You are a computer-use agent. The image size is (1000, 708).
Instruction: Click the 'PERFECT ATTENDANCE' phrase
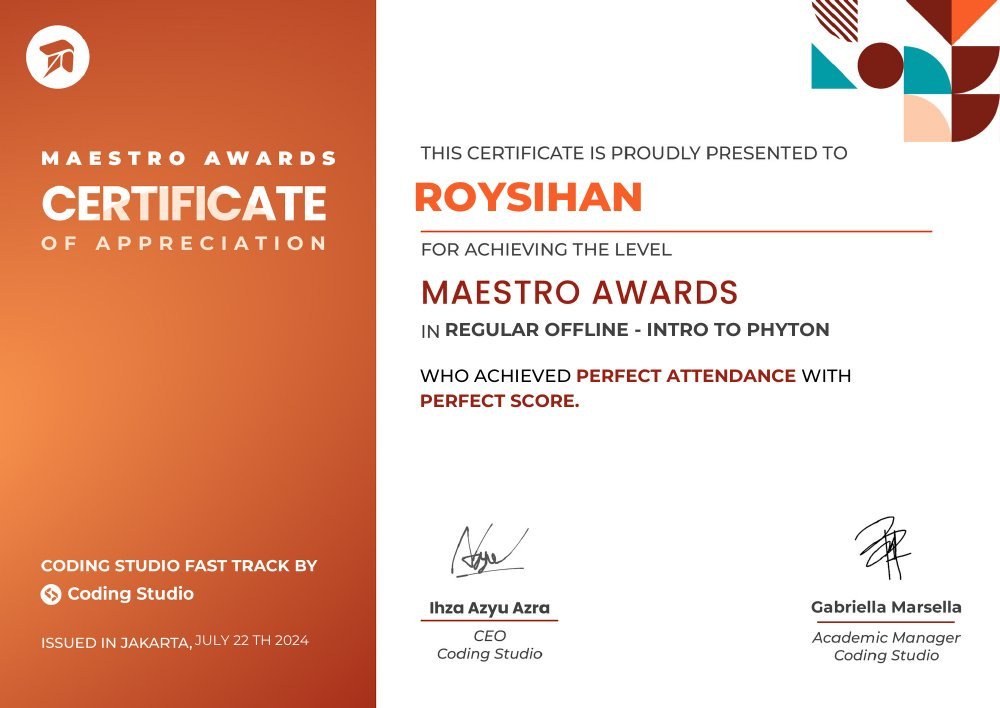[686, 376]
